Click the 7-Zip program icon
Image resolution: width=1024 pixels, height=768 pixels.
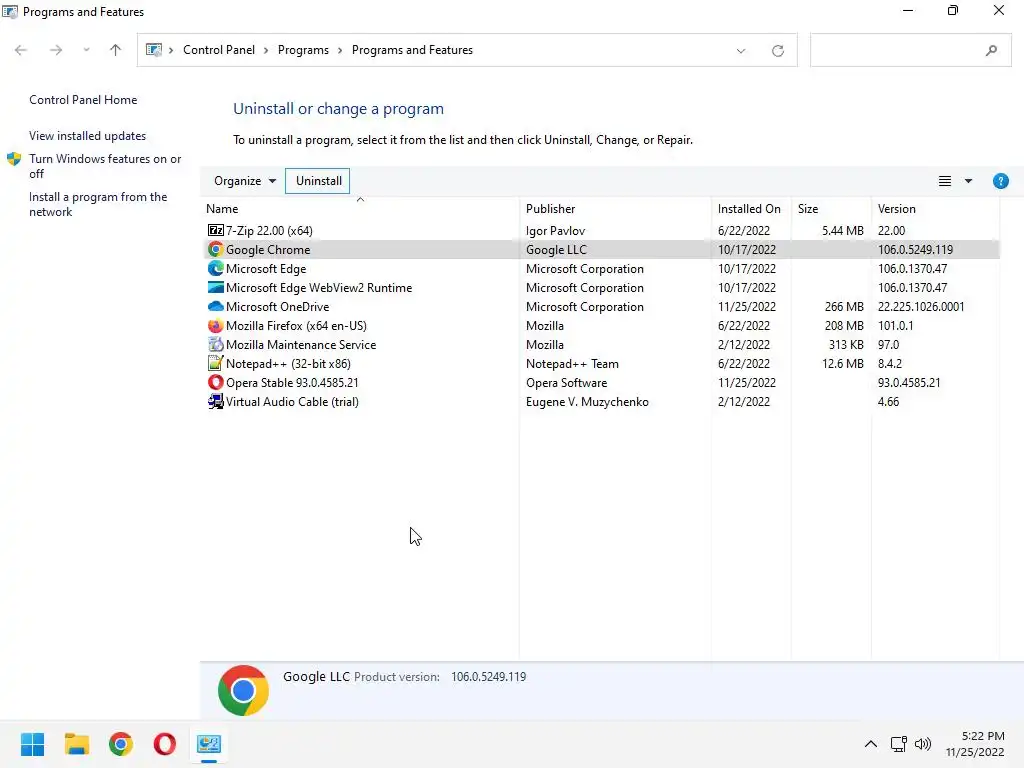[x=216, y=231]
